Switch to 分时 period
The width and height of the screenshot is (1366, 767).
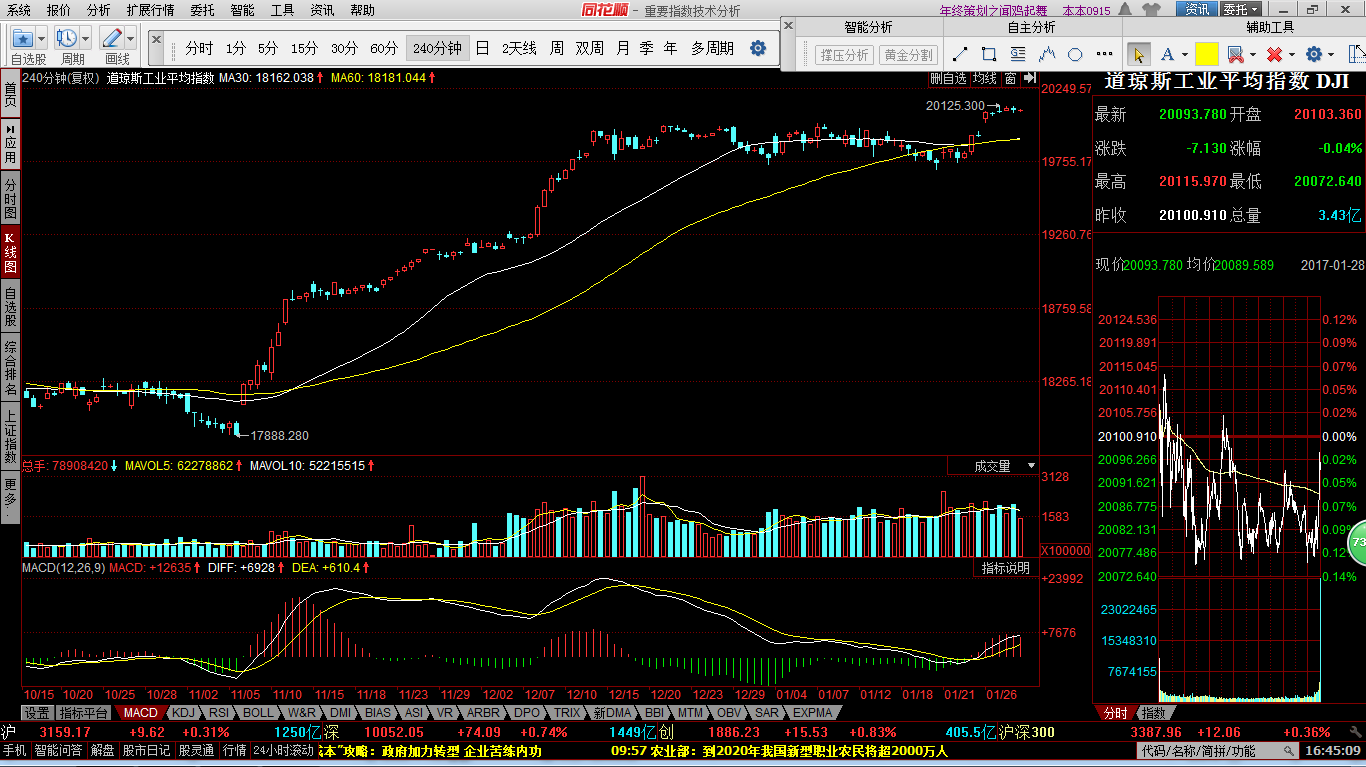[x=199, y=48]
